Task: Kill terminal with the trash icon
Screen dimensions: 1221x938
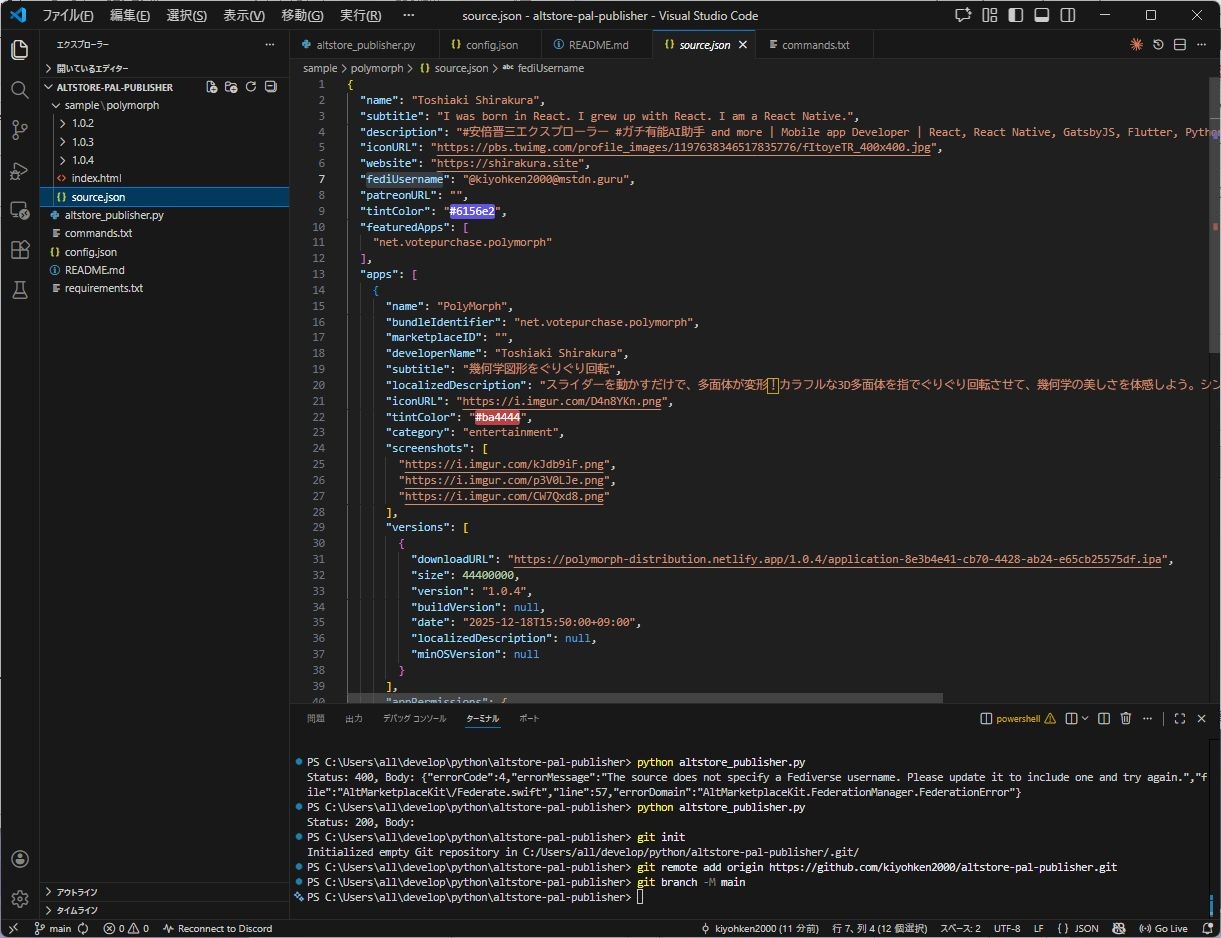Action: (x=1125, y=718)
